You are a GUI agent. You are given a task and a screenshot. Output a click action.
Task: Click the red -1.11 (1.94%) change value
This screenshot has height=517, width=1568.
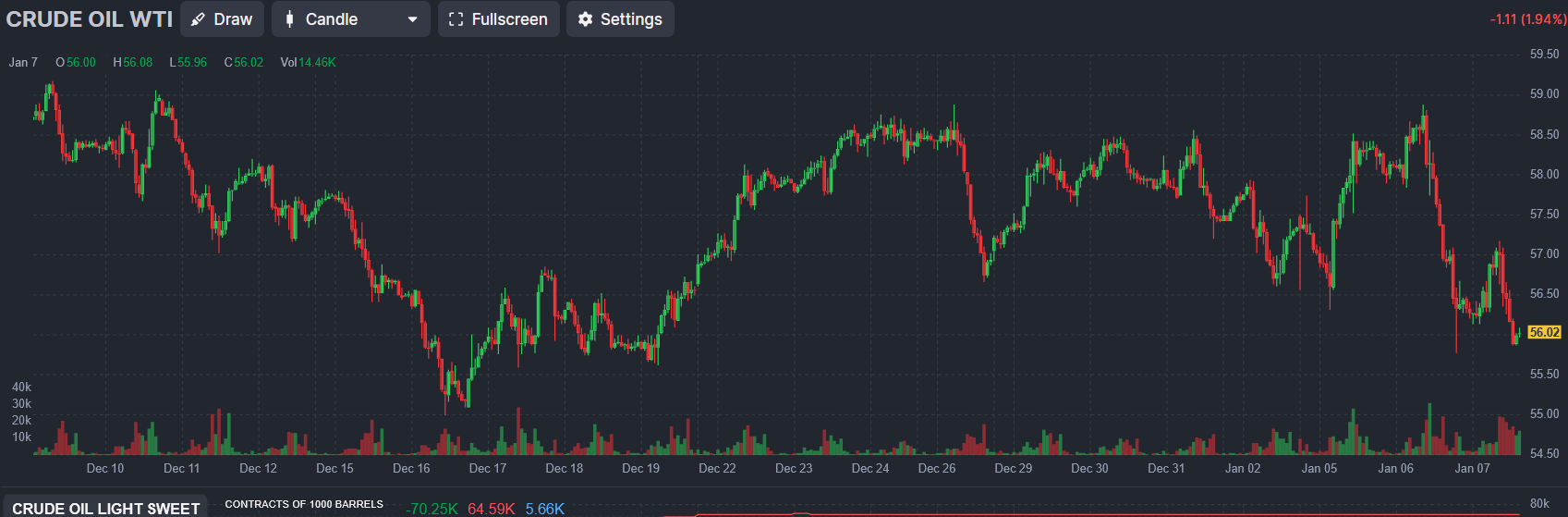pos(1527,19)
